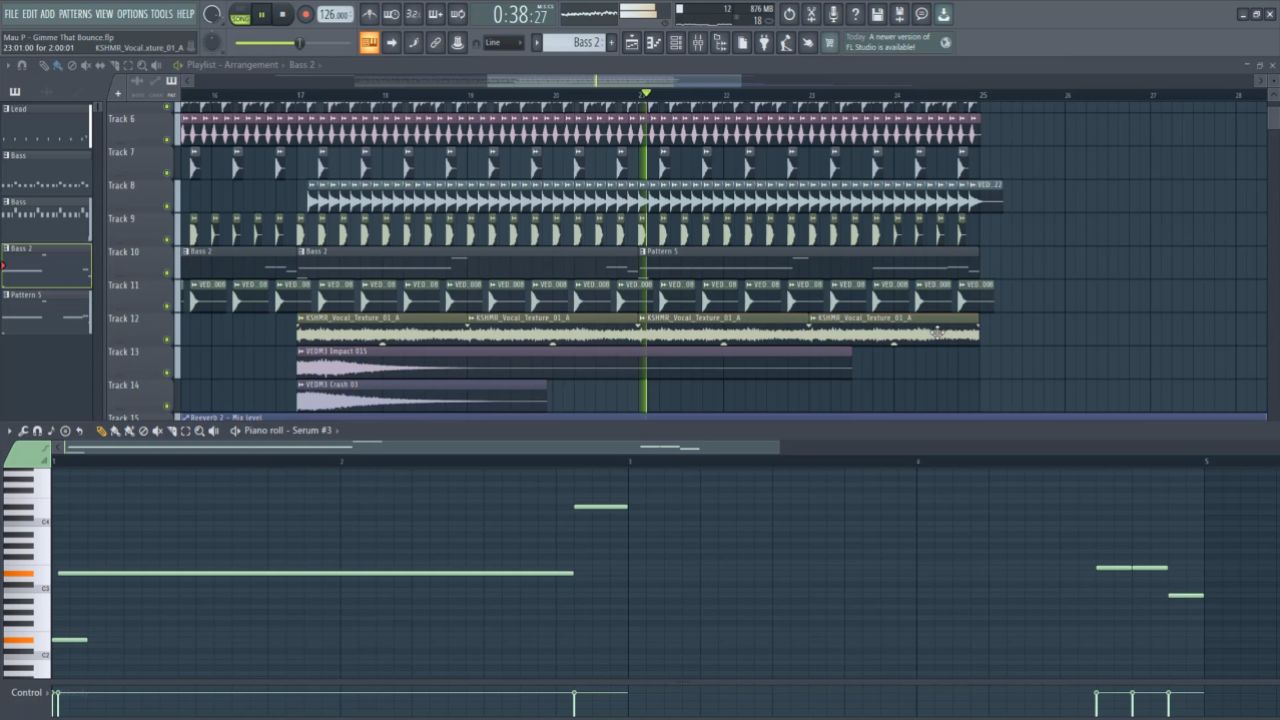Open the Playlist view icon
1280x720 pixels.
[x=632, y=43]
